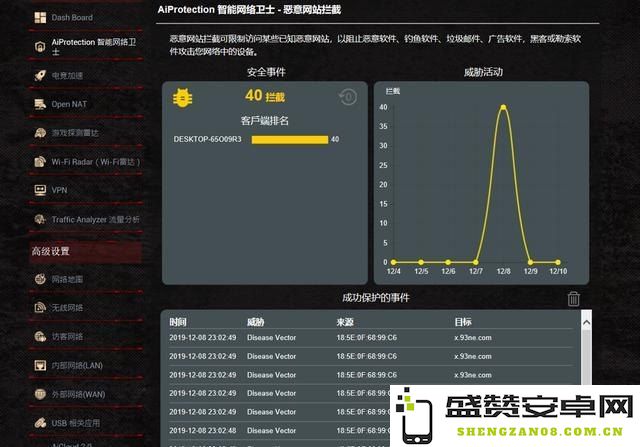
Task: Open Traffic Analyzer 流量分析 menu item
Action: tap(96, 220)
